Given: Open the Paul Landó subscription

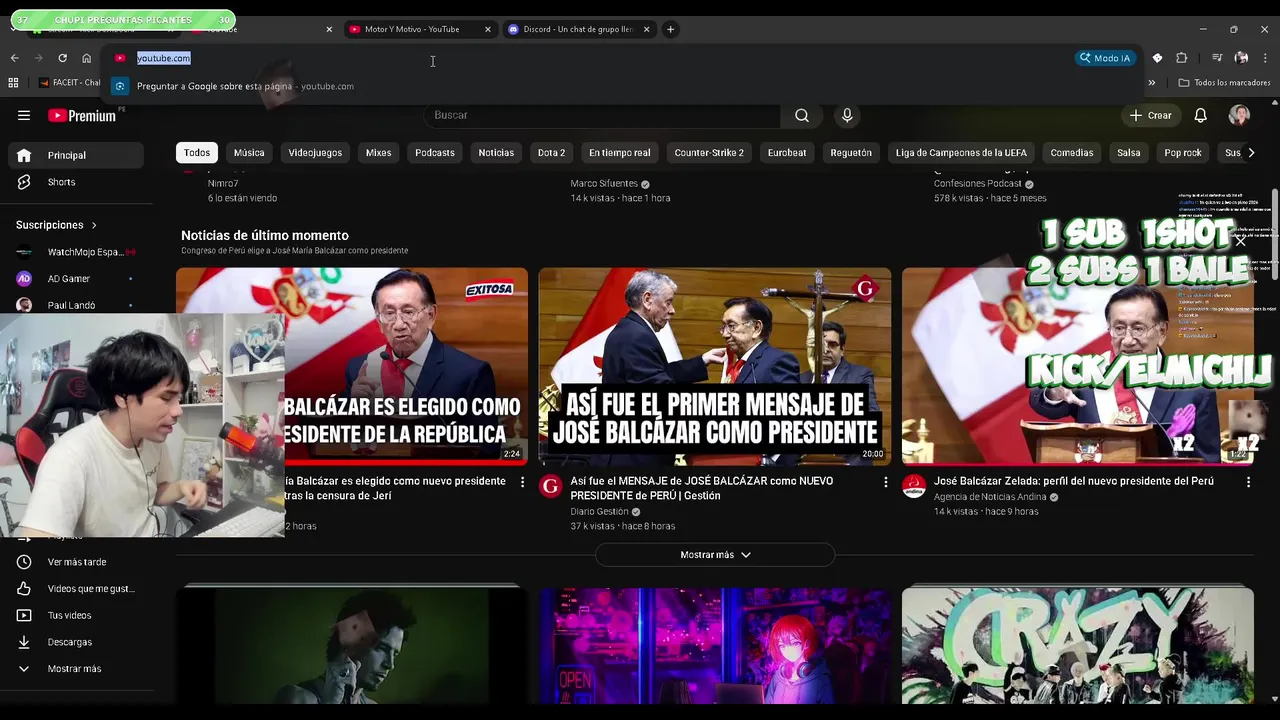Looking at the screenshot, I should (x=76, y=305).
